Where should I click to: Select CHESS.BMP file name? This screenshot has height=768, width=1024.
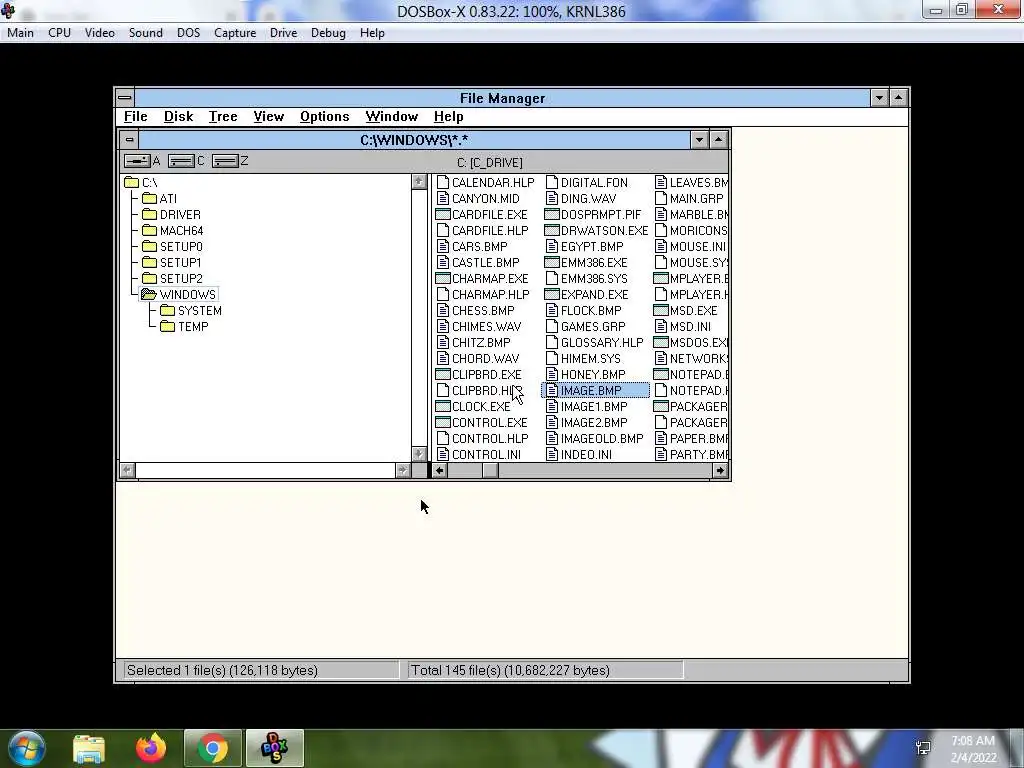pos(483,310)
